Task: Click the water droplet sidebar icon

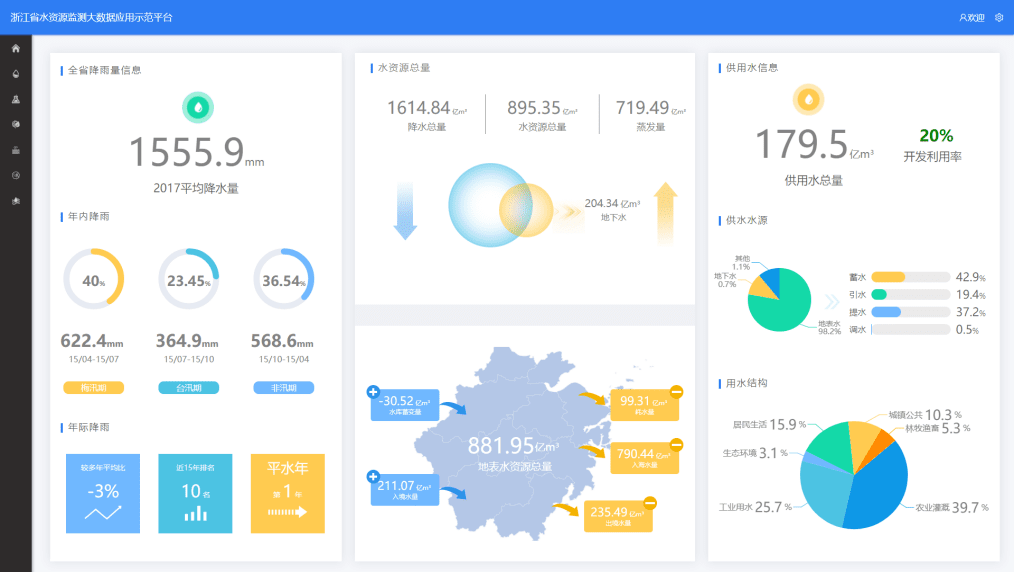Action: 15,73
